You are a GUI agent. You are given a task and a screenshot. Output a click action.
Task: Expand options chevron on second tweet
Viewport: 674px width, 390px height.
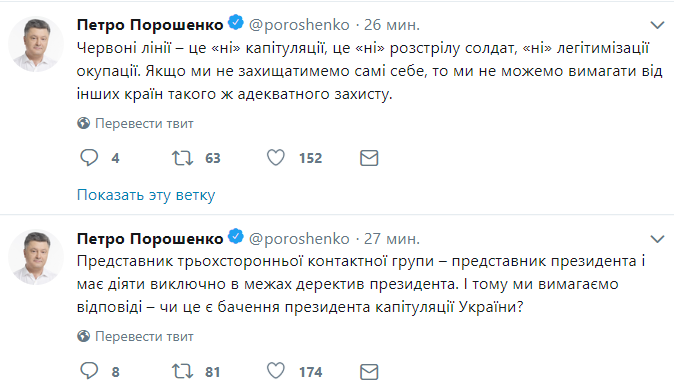click(x=657, y=239)
